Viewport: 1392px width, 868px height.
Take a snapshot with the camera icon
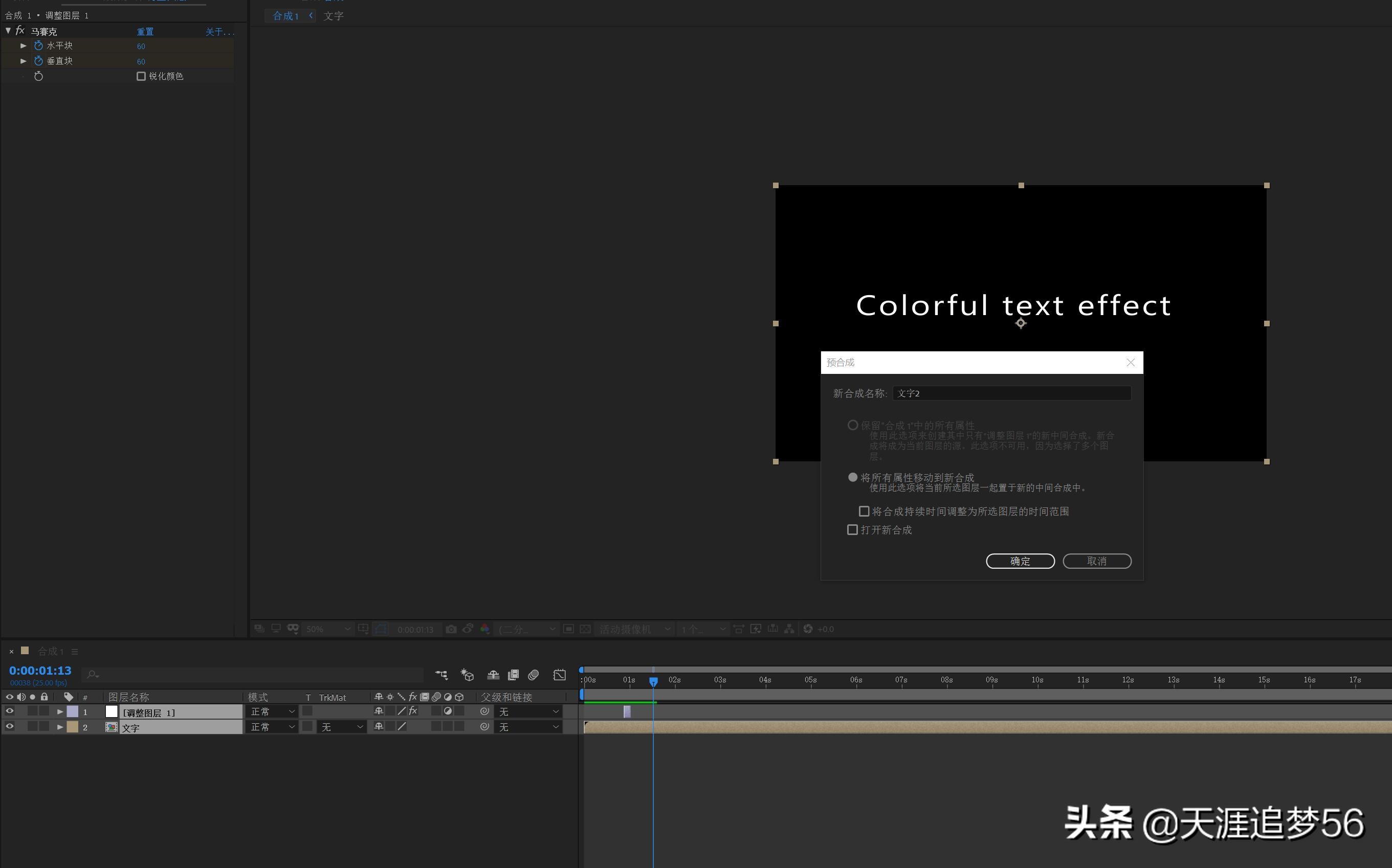452,629
